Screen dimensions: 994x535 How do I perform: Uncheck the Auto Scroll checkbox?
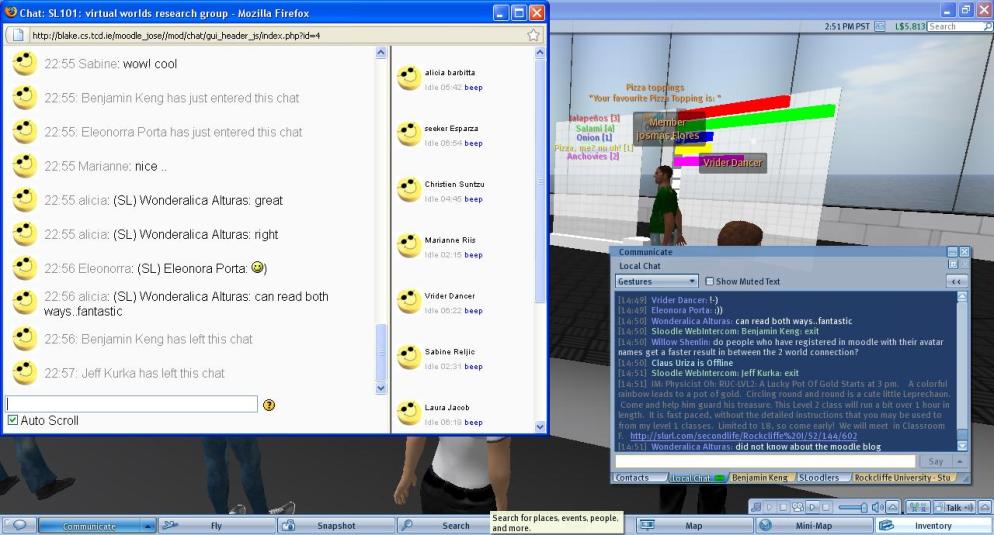[12, 421]
